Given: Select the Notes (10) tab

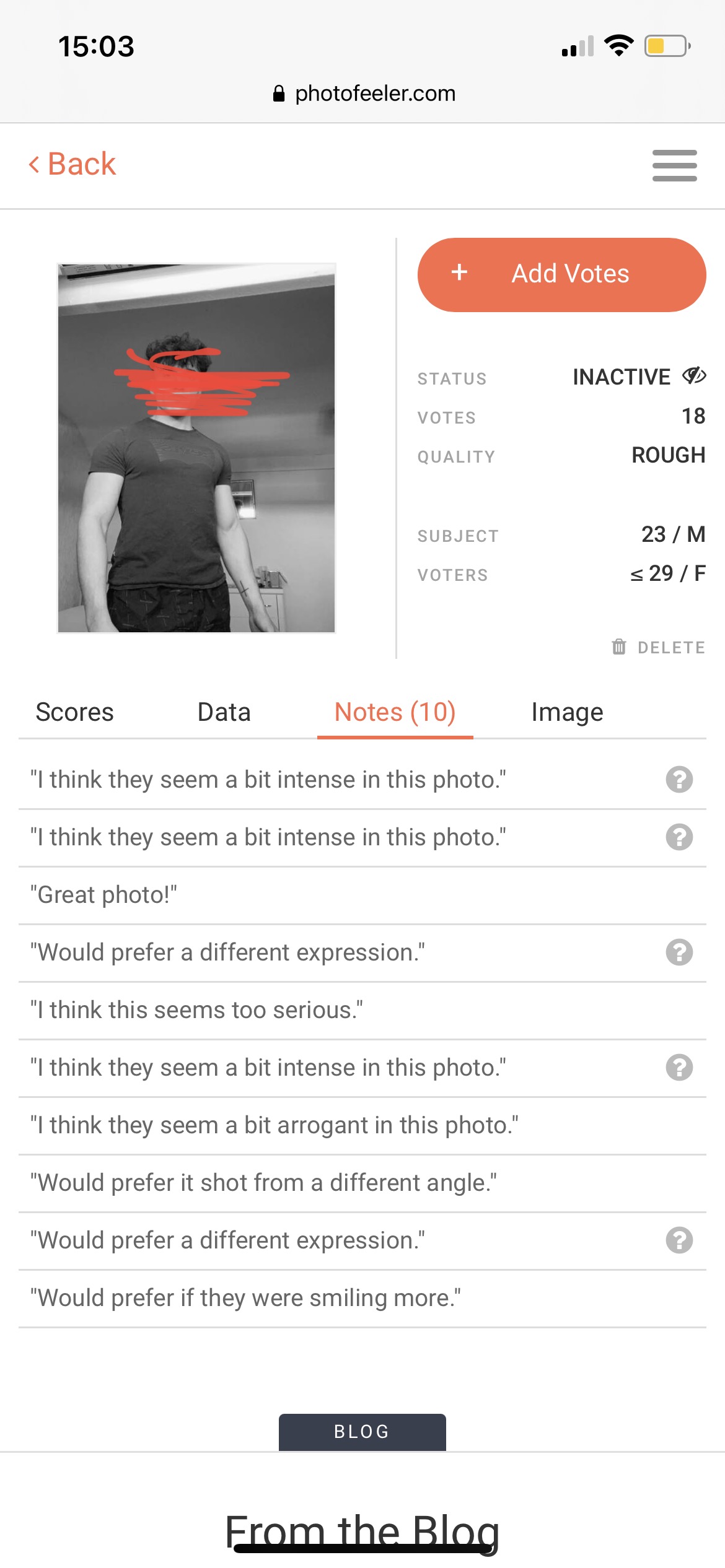Looking at the screenshot, I should (395, 712).
